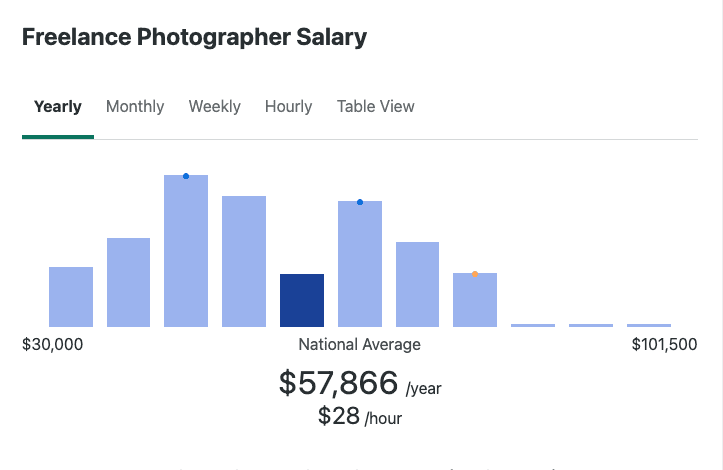
Task: Click the bar topped with the orange dot
Action: tap(475, 300)
